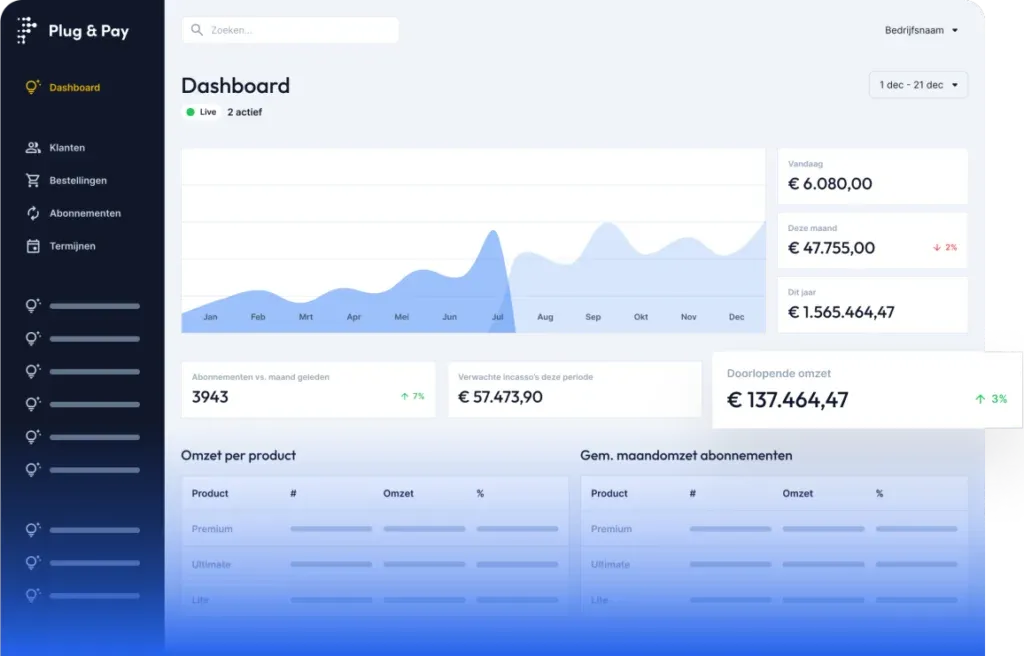The height and width of the screenshot is (656, 1024).
Task: Select the Vandaag revenue card
Action: pyautogui.click(x=872, y=176)
